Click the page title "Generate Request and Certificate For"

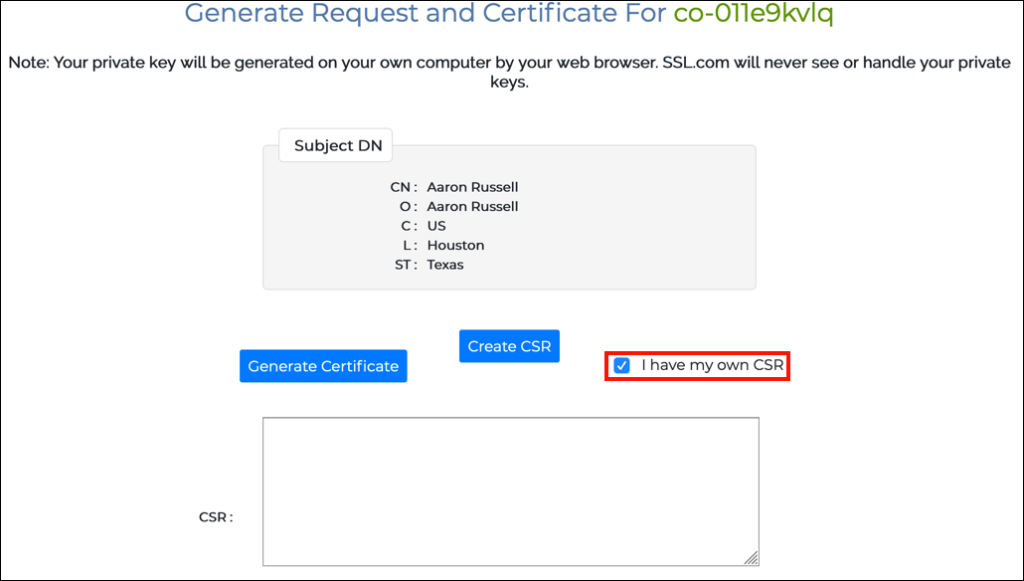420,15
